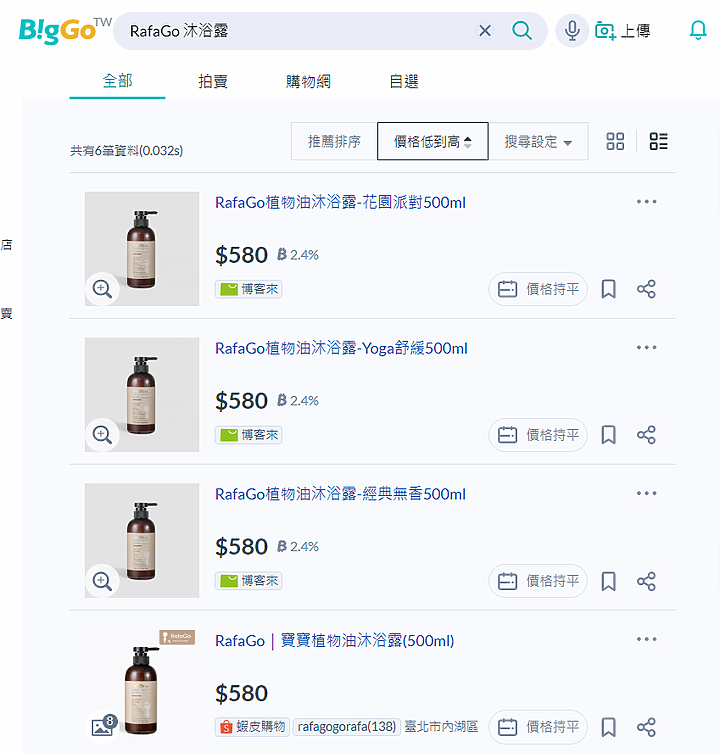Click 博客來 store tag on 花園派對500ml
The height and width of the screenshot is (753, 720).
tap(248, 289)
